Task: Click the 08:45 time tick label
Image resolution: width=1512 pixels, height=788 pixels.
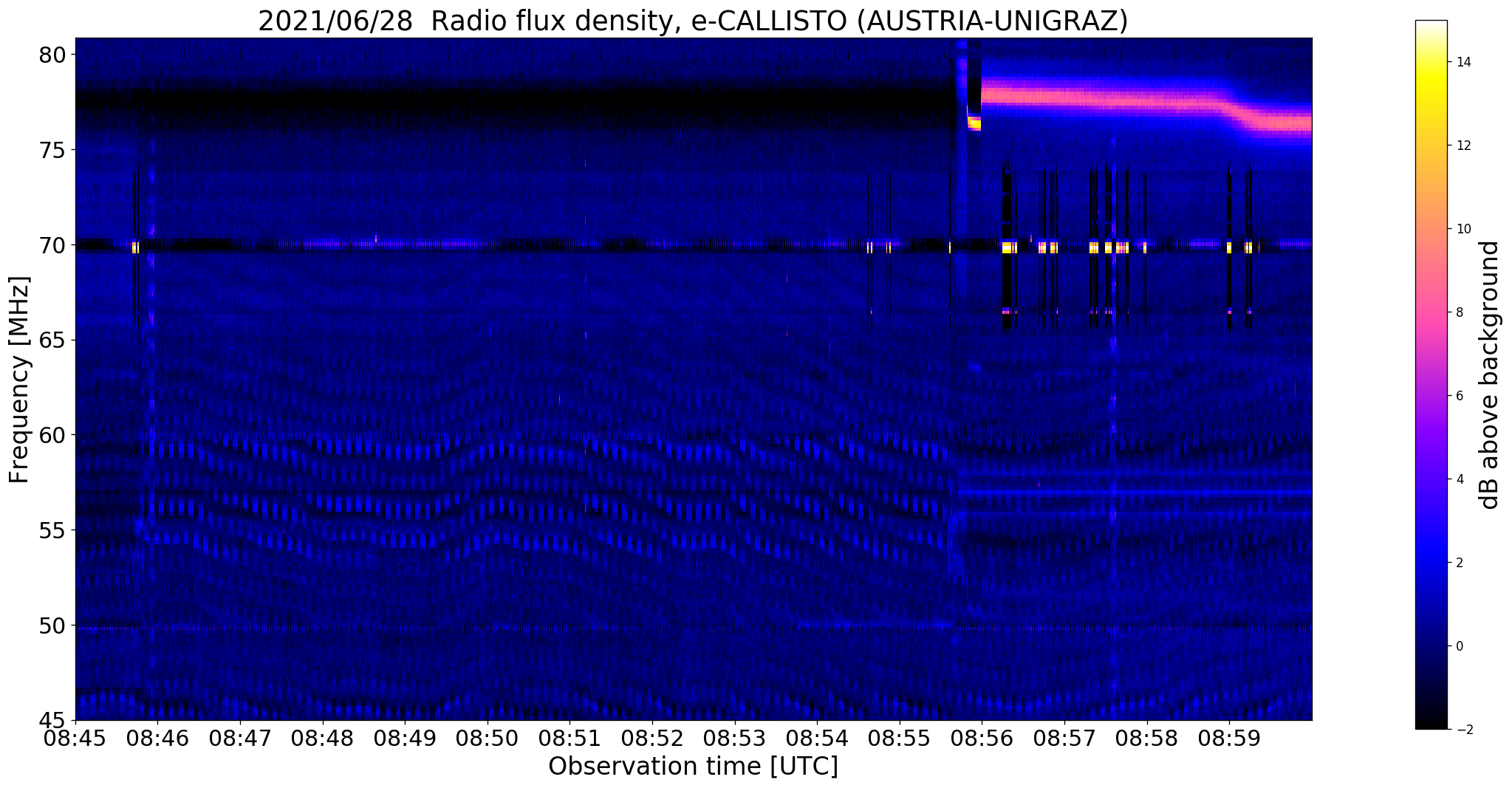Action: coord(76,738)
